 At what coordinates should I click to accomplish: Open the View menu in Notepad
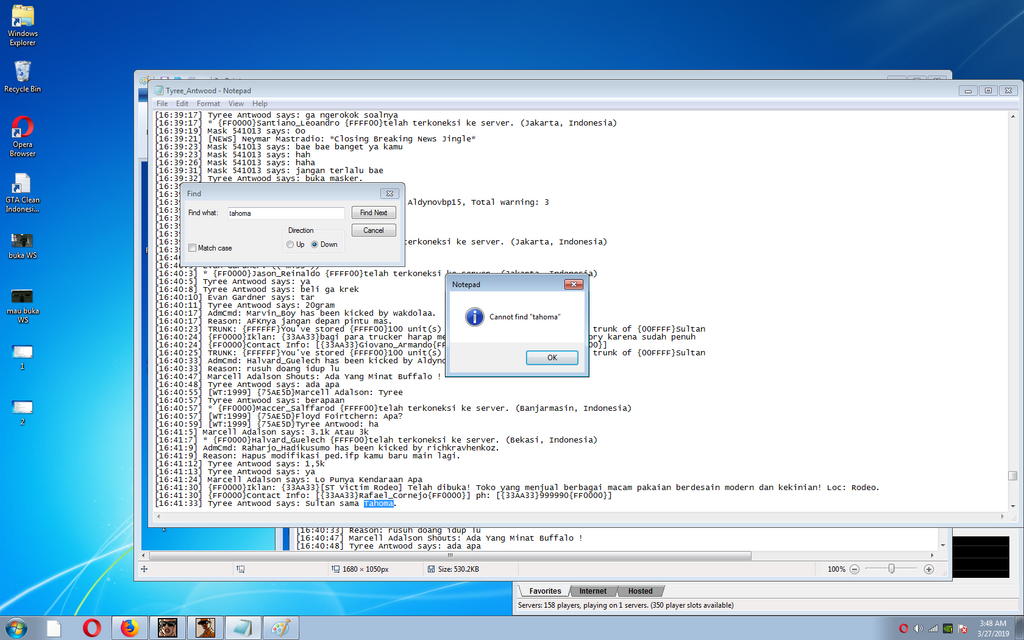click(x=236, y=104)
